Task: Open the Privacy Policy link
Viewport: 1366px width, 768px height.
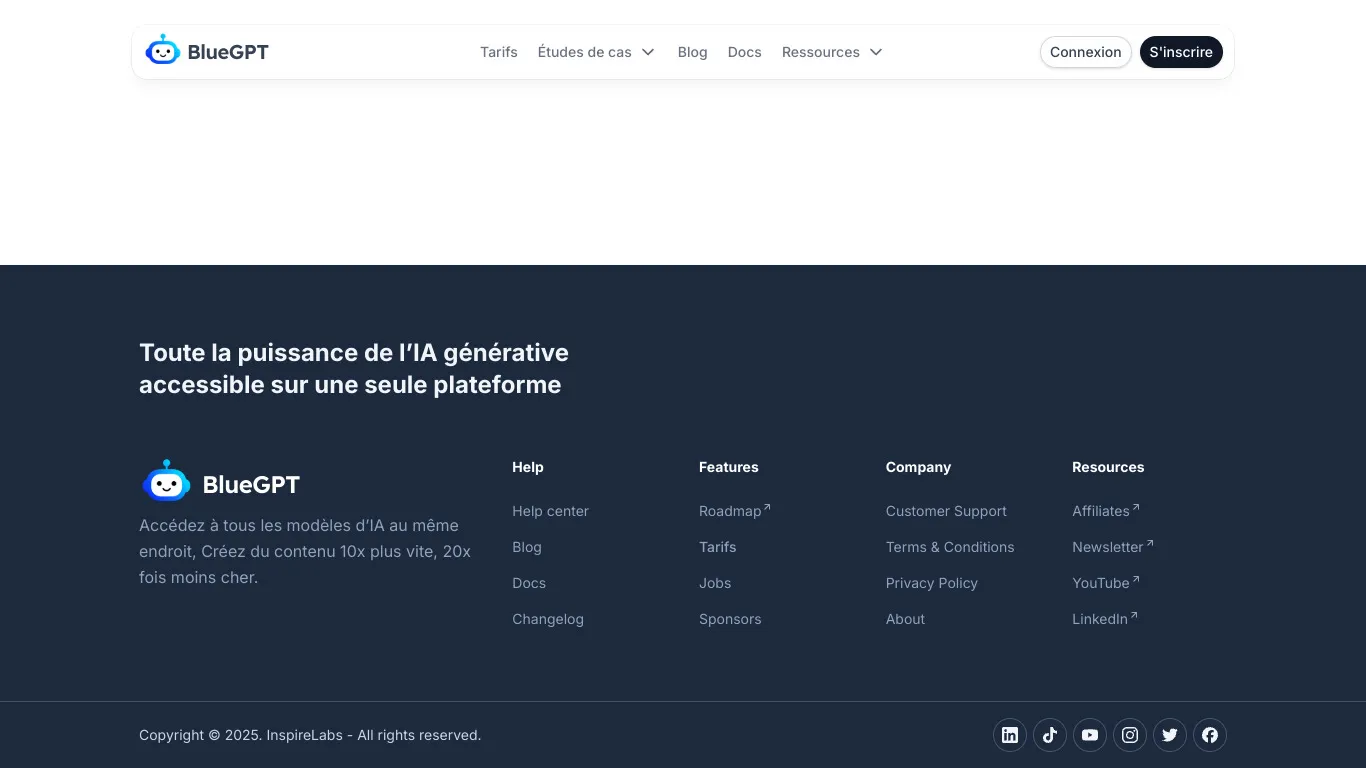Action: click(932, 583)
